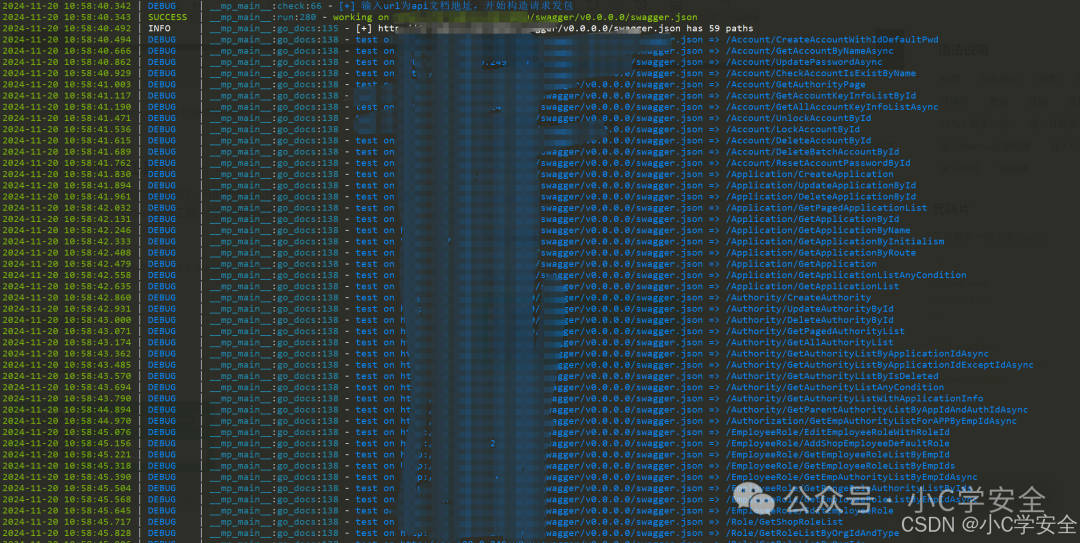This screenshot has height=543, width=1080.
Task: Select the '__mp_main__:run:280' source text
Action: coord(263,17)
